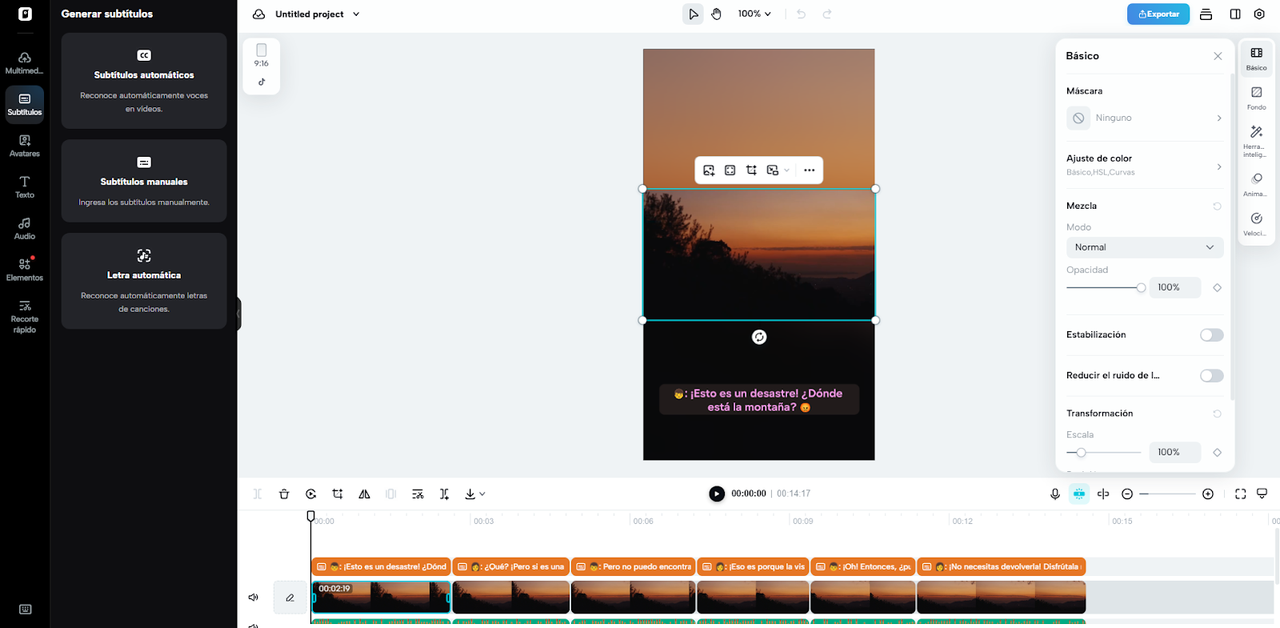This screenshot has width=1280, height=628.
Task: Click the microphone record voiceover icon
Action: 1055,494
